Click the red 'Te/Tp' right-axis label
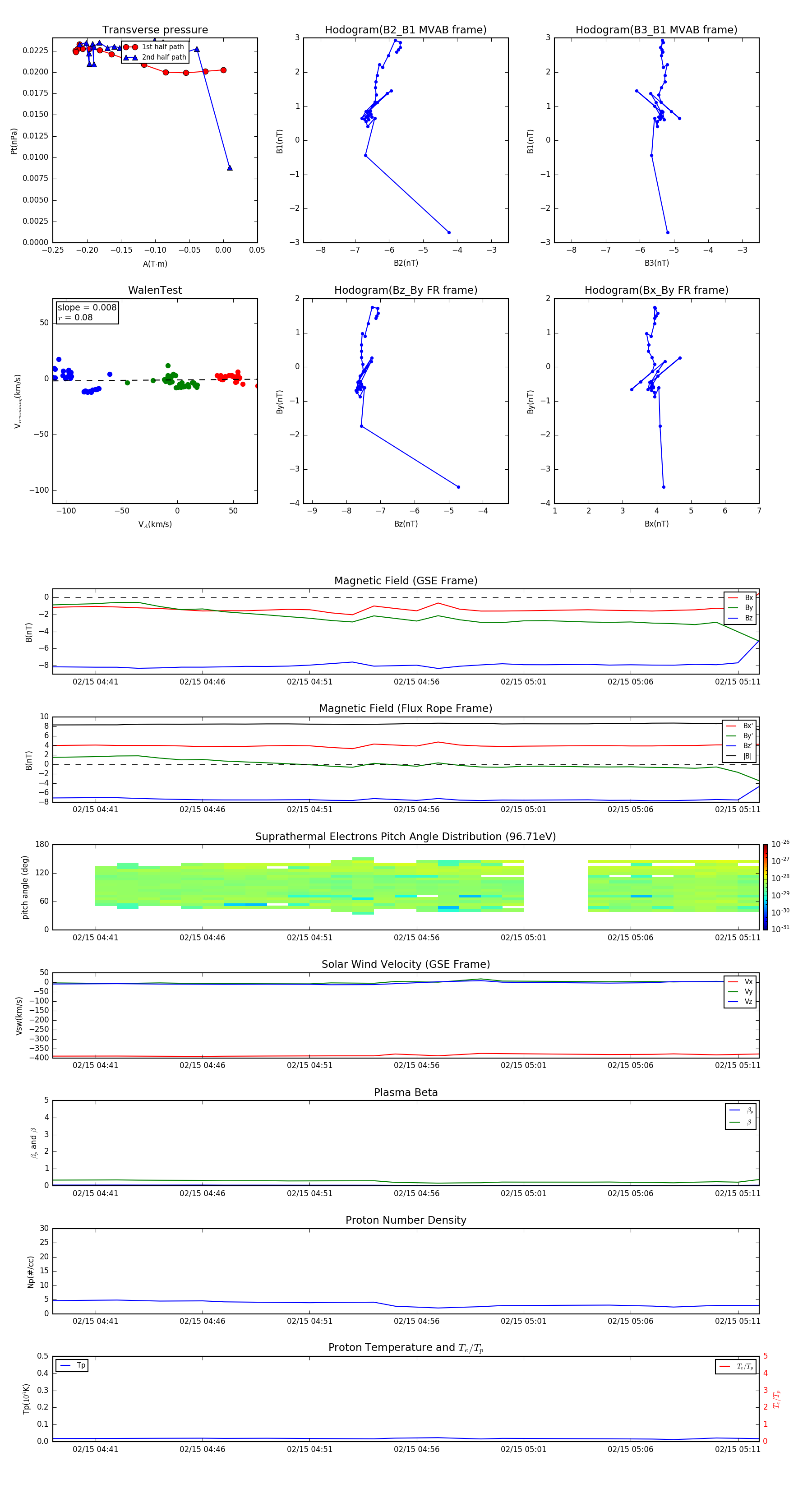This screenshot has height=1489, width=812. [777, 1399]
